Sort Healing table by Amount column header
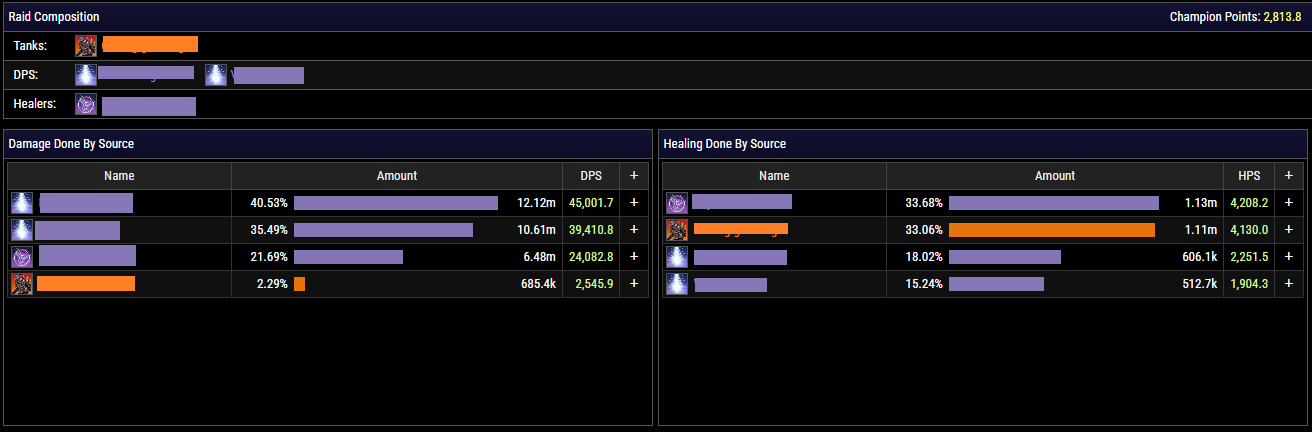The width and height of the screenshot is (1312, 432). pyautogui.click(x=1055, y=176)
